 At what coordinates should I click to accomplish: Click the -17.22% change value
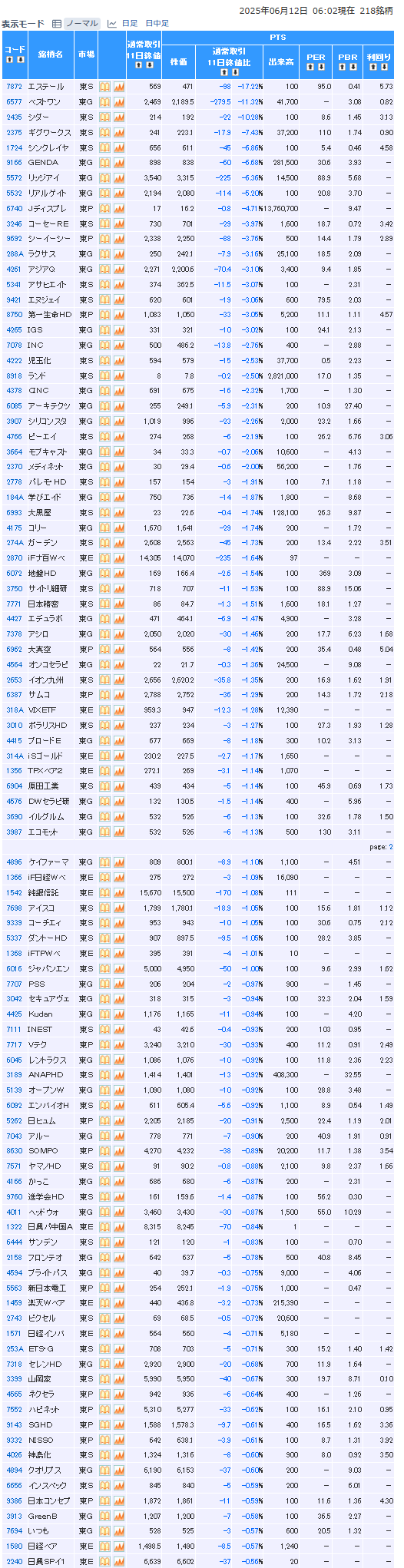coord(250,87)
